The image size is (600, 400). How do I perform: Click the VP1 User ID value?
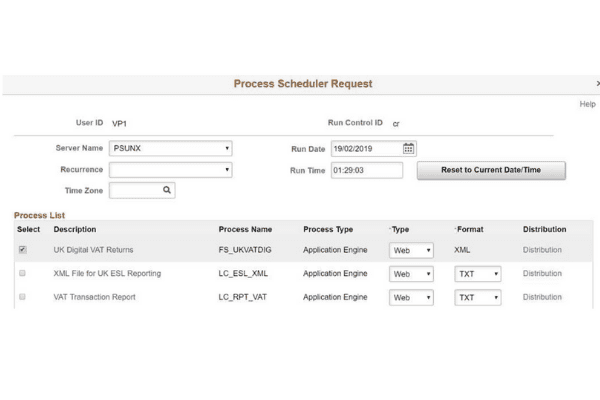[119, 124]
